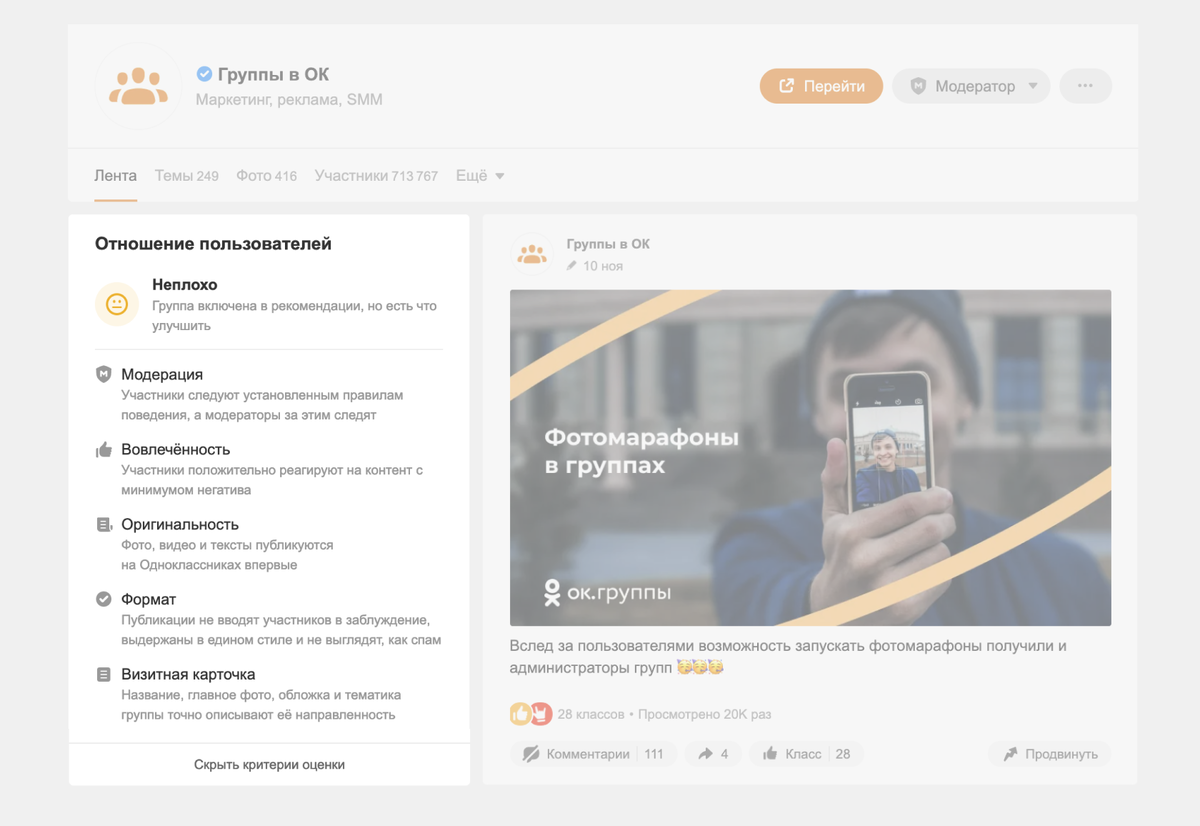Screen dimensions: 1200x826
Task: Click the neutral smiley face rating icon
Action: (x=117, y=304)
